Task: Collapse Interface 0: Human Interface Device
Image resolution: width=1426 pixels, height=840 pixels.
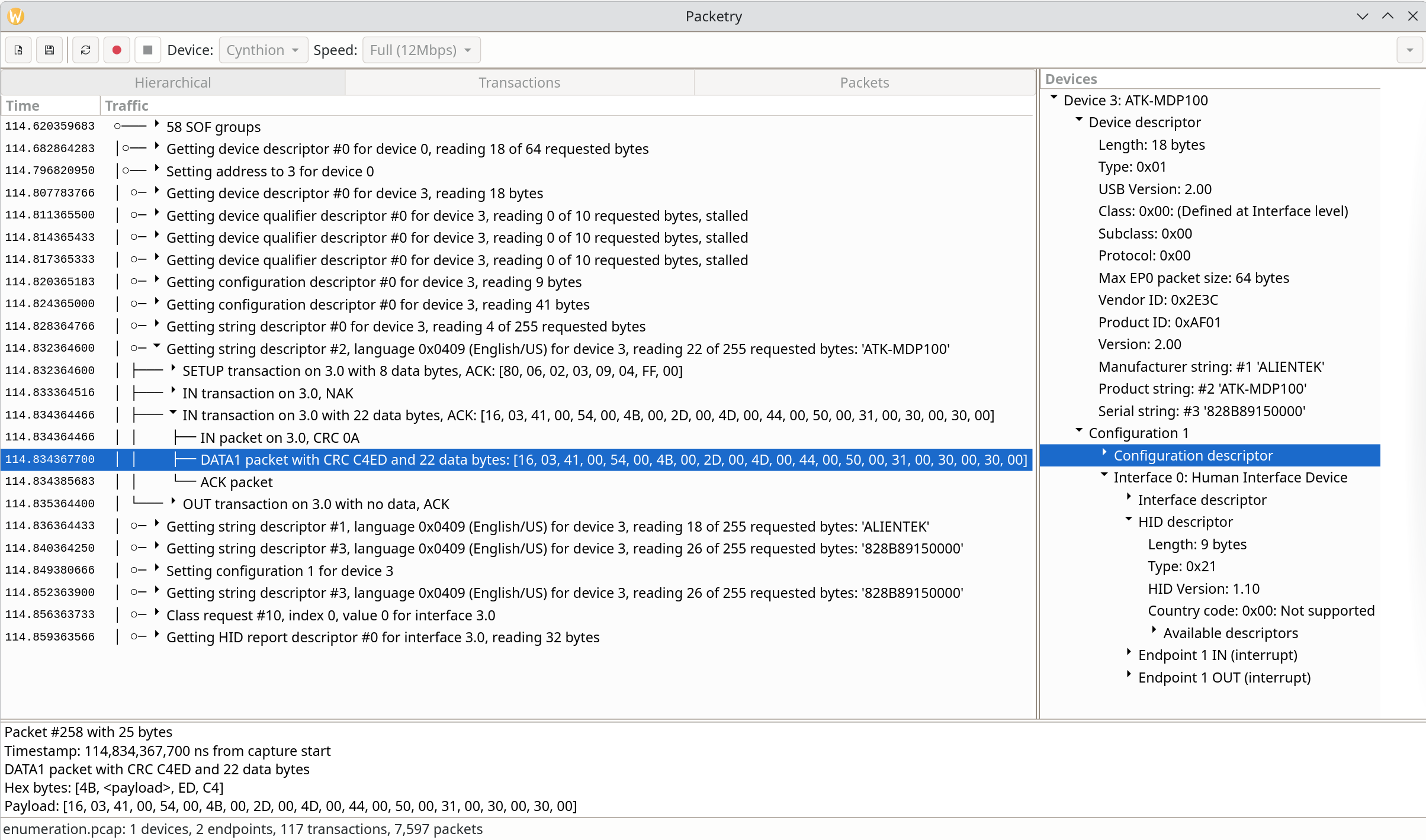Action: point(1104,475)
